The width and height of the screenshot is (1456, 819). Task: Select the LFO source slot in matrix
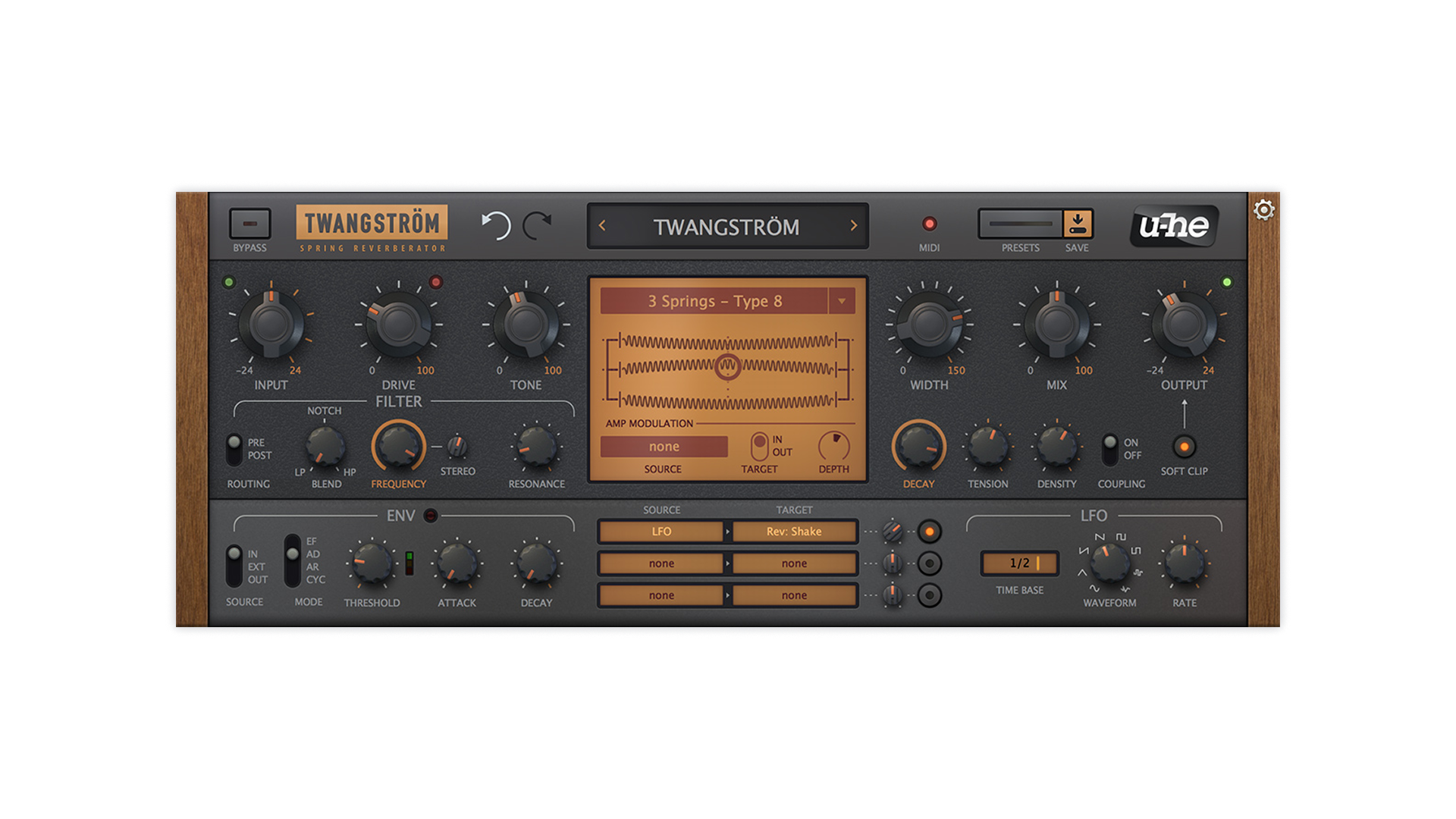coord(661,532)
